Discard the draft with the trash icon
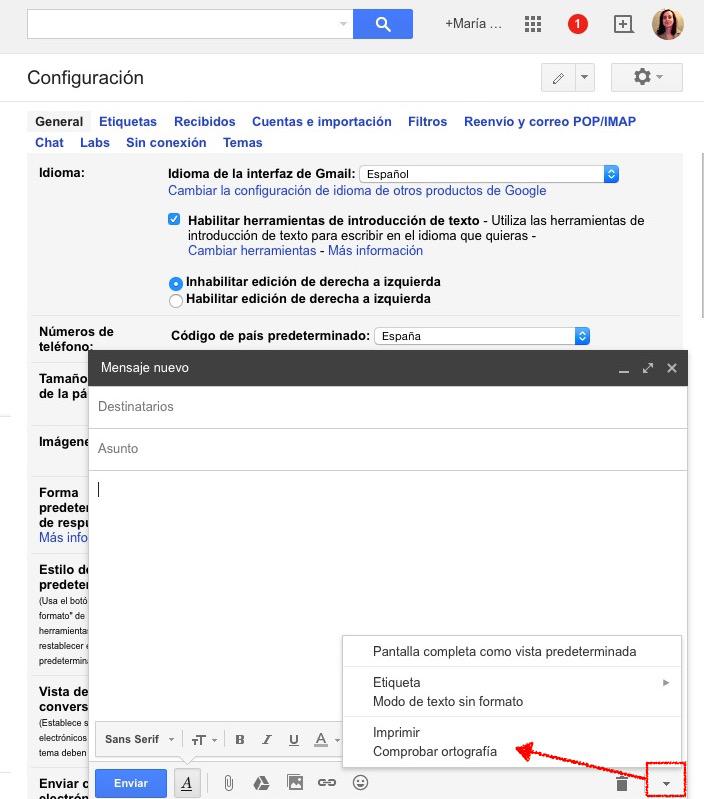Screen dimensions: 704x799 coord(622,783)
